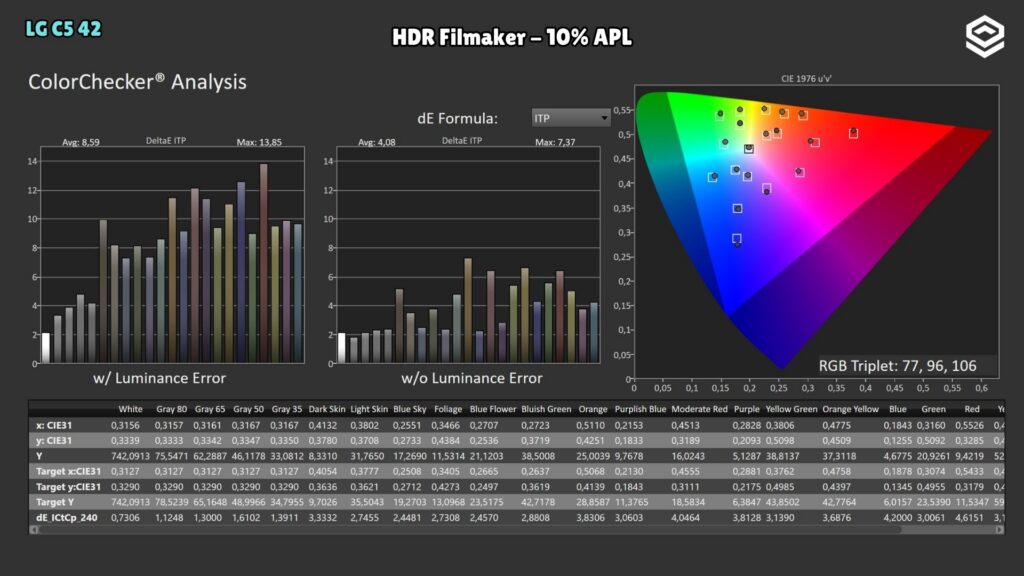Click the 'Light Skin' column header
This screenshot has width=1024, height=576.
coord(369,409)
